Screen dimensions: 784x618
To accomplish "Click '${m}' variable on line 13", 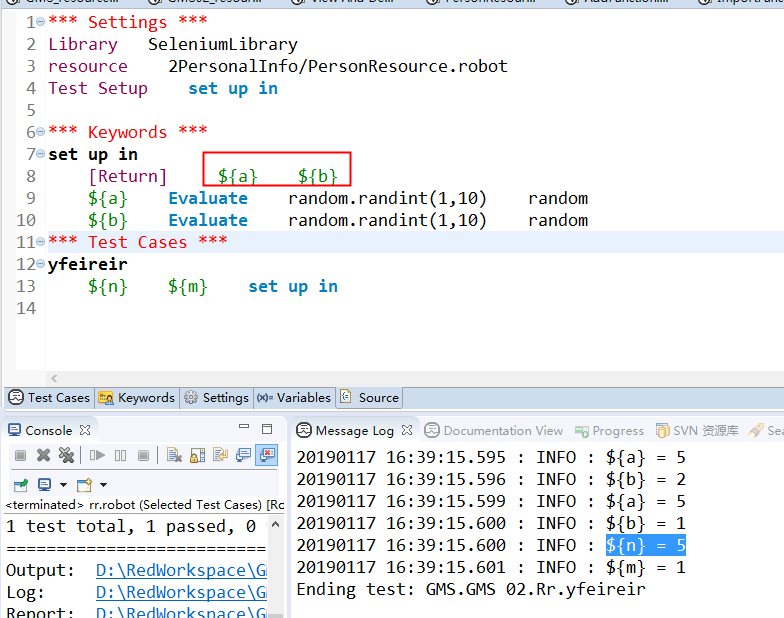I will (188, 286).
